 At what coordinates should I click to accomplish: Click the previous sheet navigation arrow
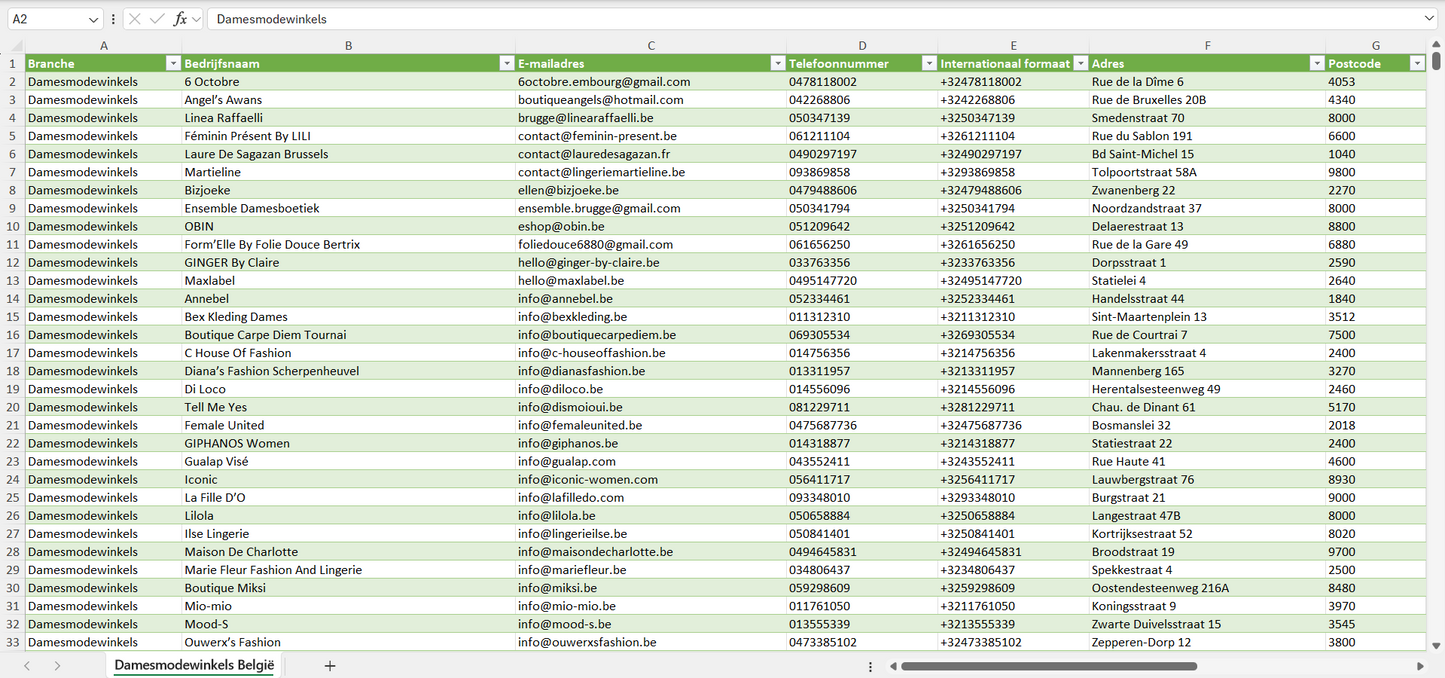tap(27, 666)
